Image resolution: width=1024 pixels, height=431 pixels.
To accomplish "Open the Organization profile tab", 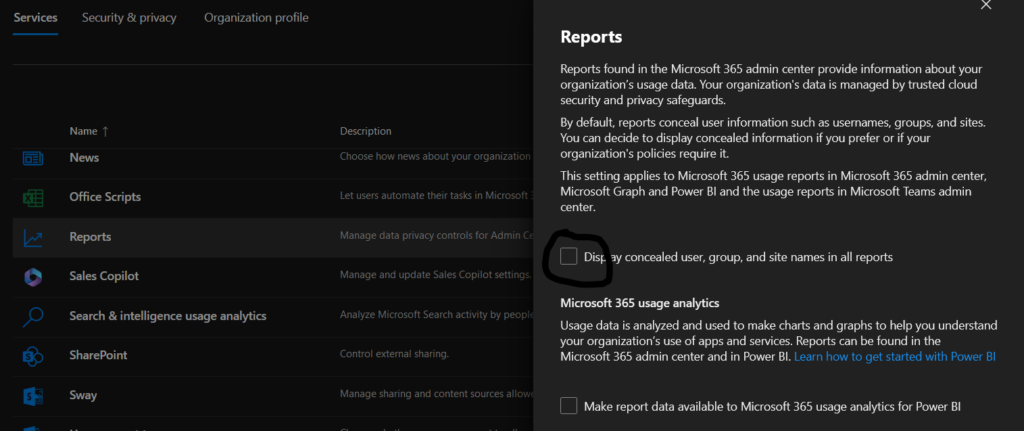I will (256, 18).
